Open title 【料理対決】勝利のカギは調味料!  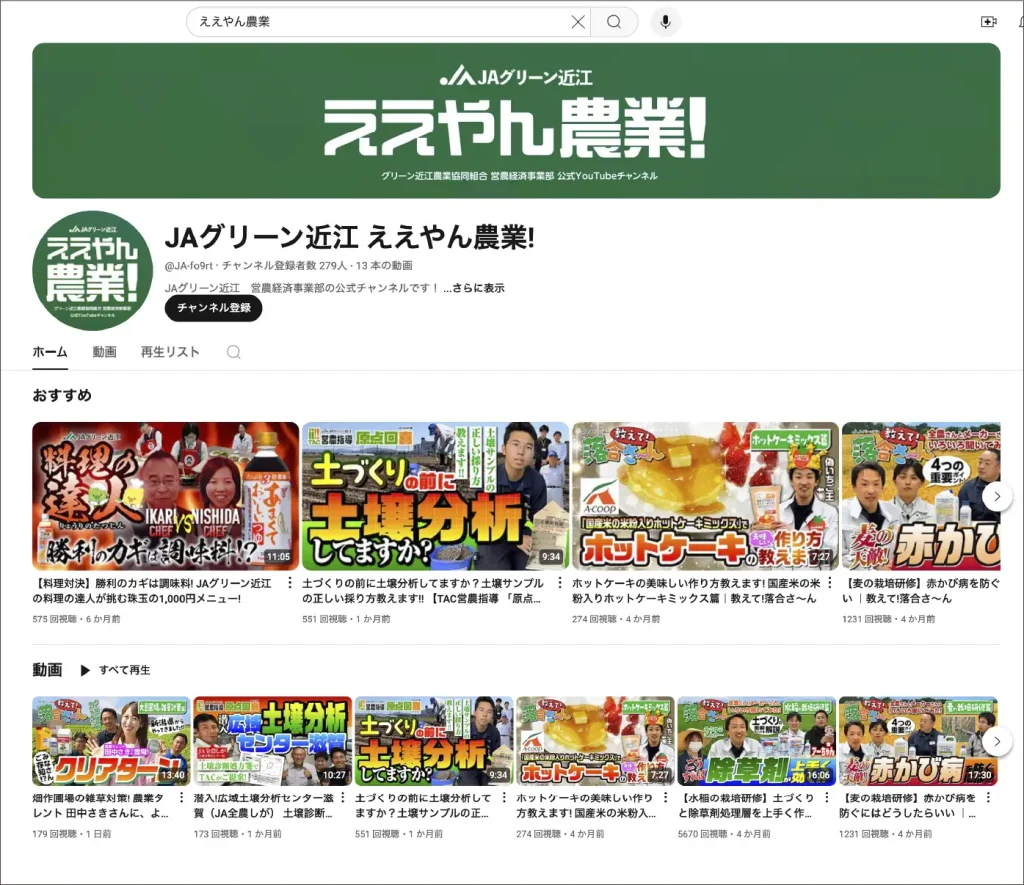[152, 590]
